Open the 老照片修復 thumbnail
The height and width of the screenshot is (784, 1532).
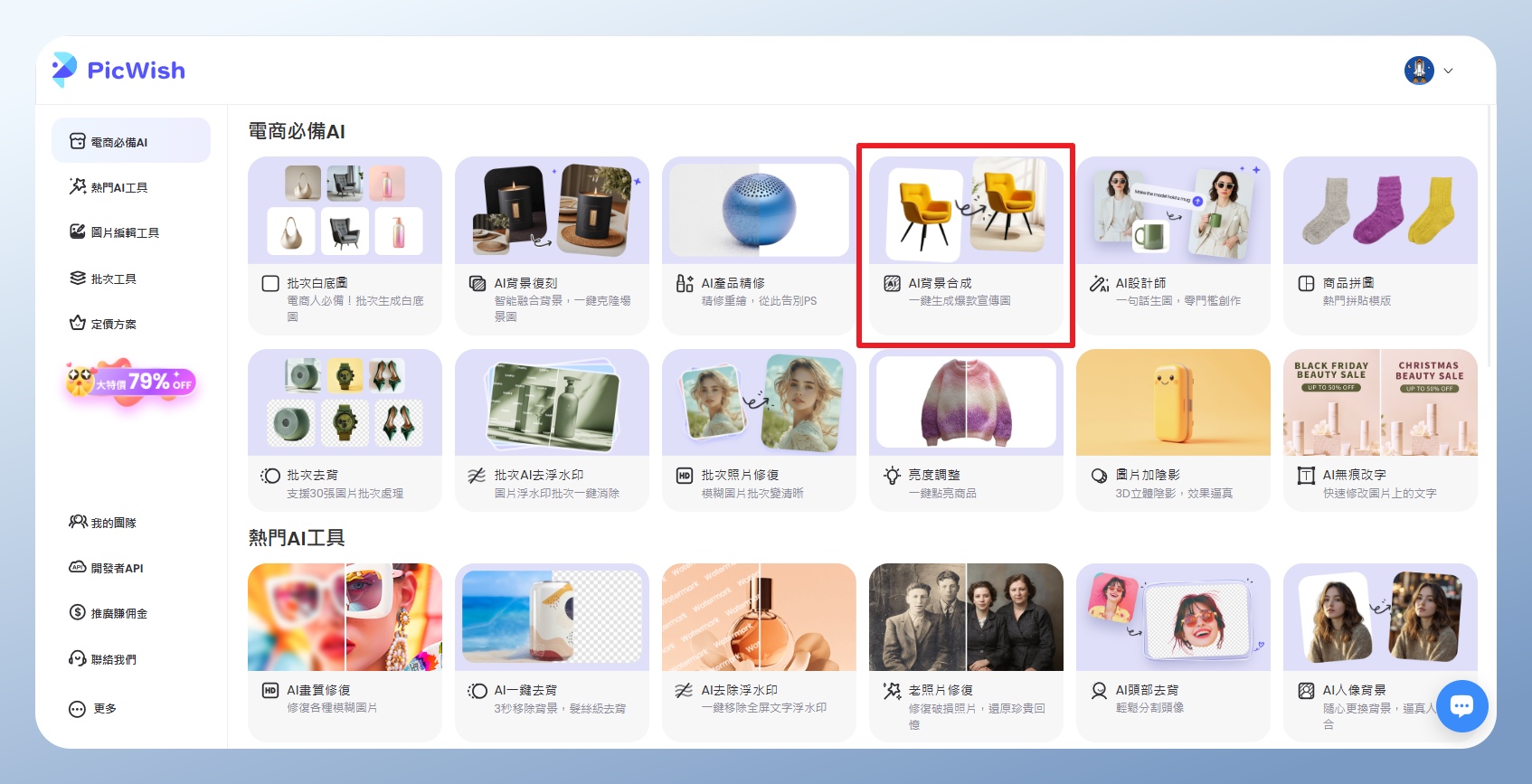(x=965, y=617)
